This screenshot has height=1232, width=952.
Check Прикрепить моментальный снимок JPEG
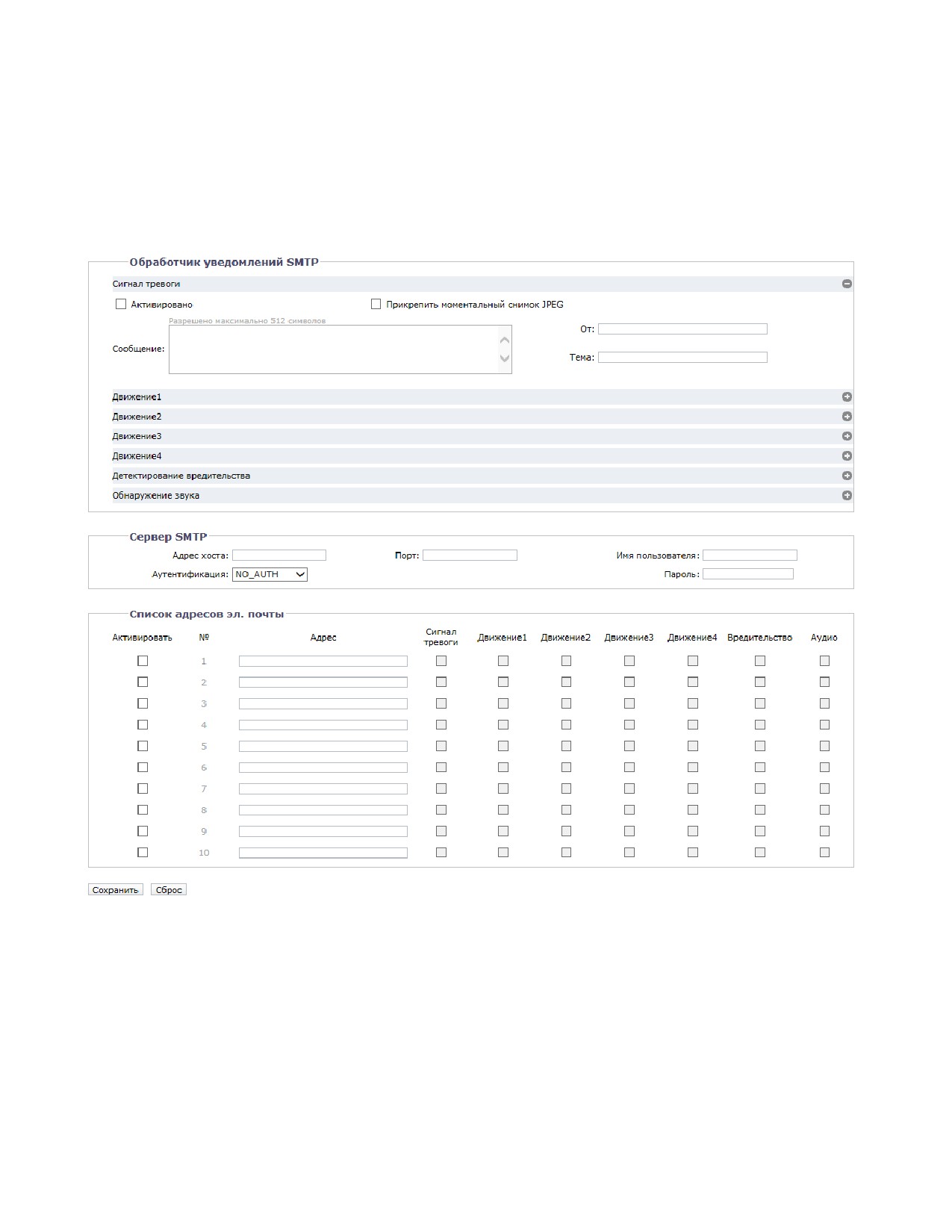point(376,304)
